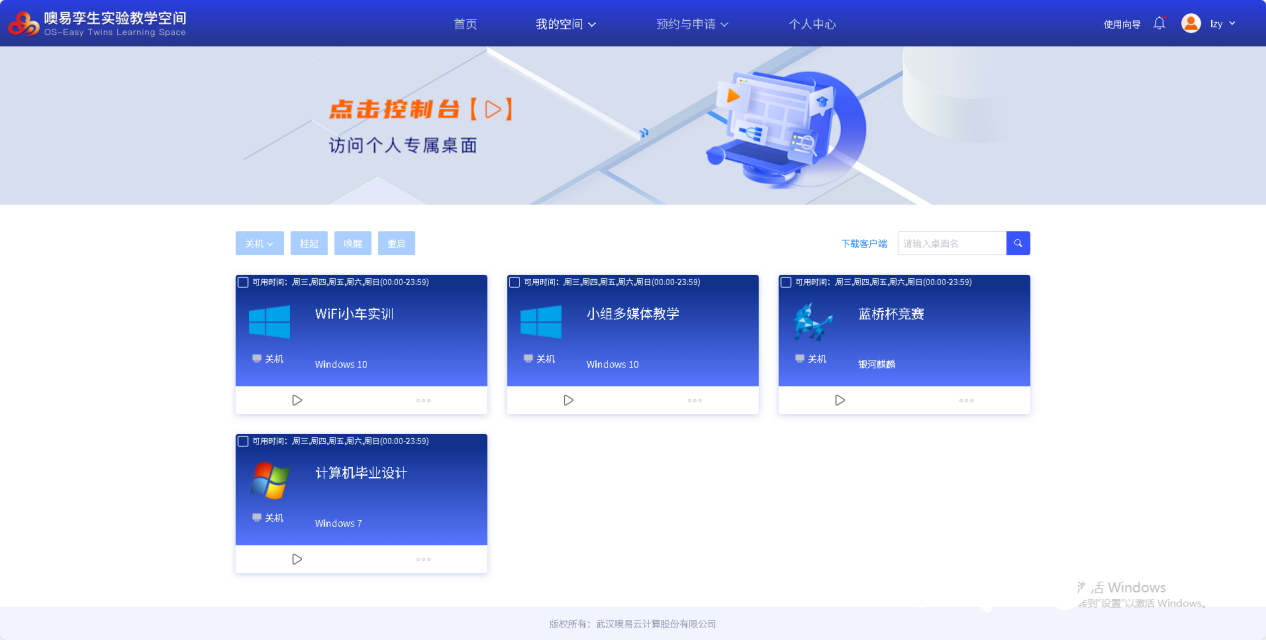Launch 蓝桥杯竞赛 desktop using its play icon
This screenshot has height=640, width=1266.
tap(840, 400)
